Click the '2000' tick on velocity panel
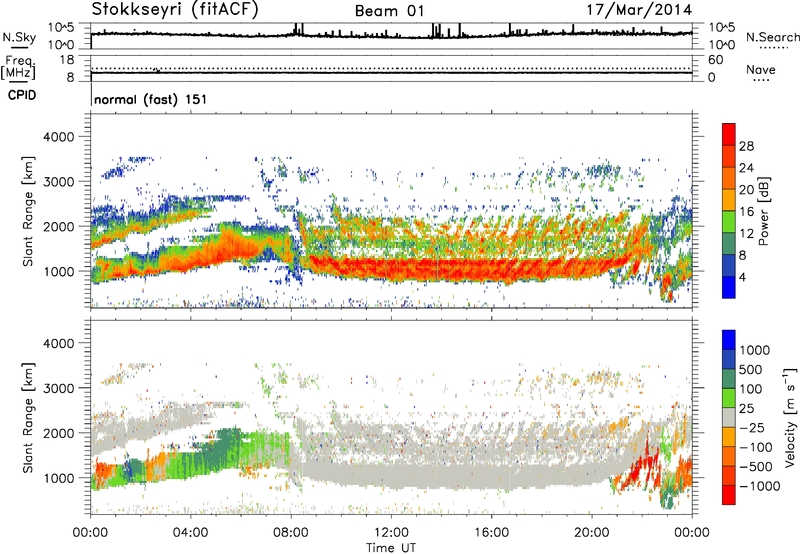This screenshot has height=554, width=800. pos(59,433)
